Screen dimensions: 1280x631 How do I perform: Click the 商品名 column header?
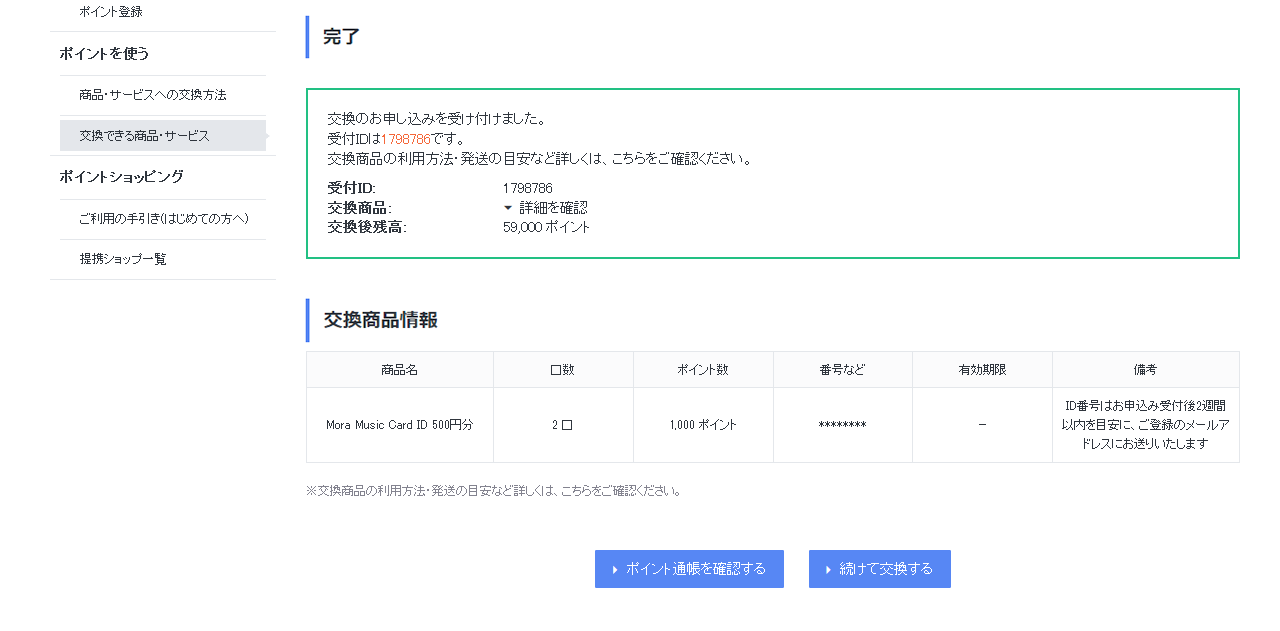click(399, 370)
